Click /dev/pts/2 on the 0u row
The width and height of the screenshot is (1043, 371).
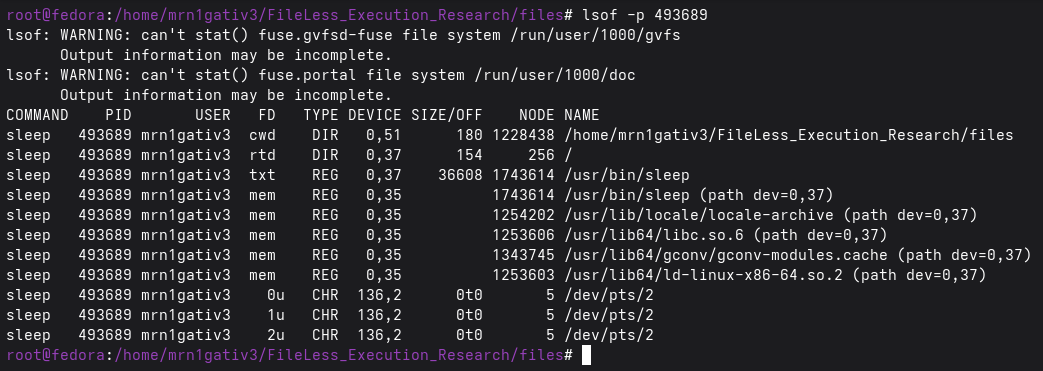609,295
